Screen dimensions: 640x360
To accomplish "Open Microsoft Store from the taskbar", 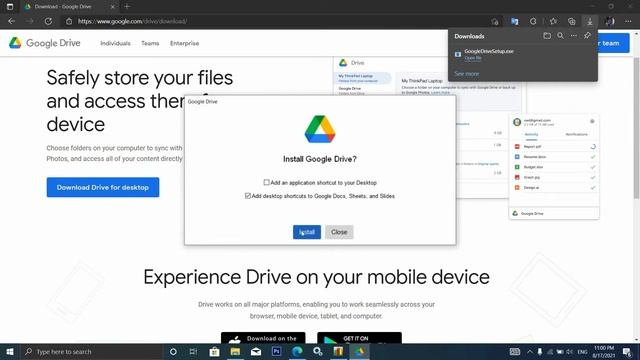I will coord(214,352).
